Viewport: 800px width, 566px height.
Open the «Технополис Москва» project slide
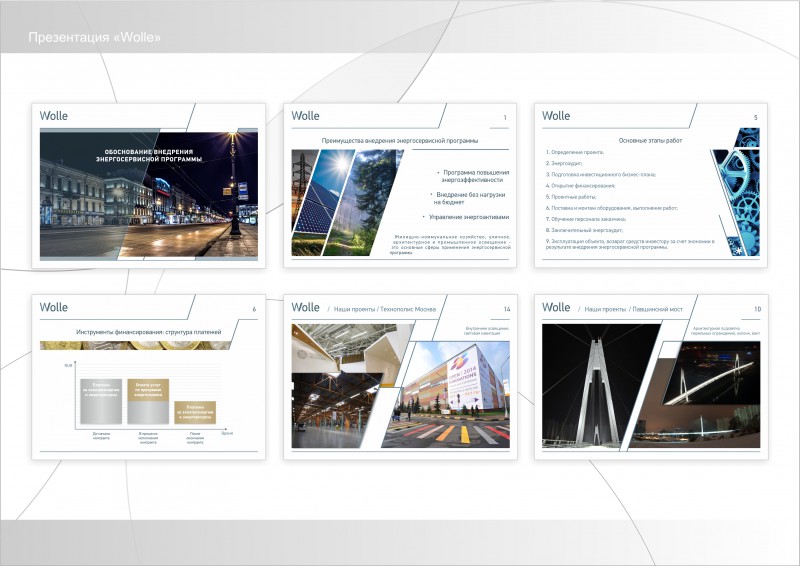point(400,377)
